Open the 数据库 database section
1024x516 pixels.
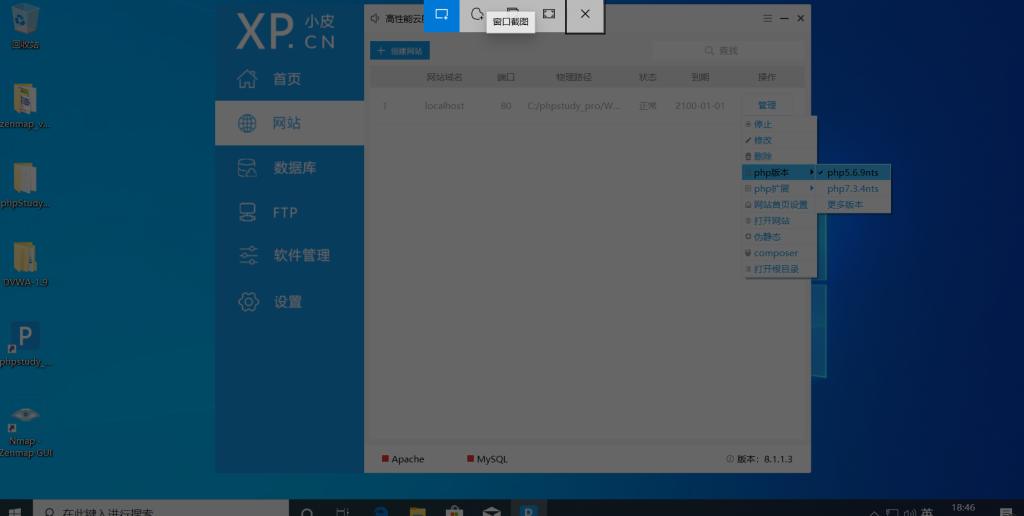click(x=294, y=168)
